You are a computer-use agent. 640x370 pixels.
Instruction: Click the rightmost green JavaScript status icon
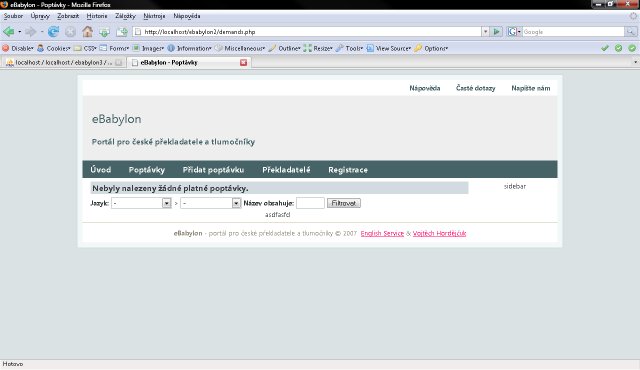point(632,48)
